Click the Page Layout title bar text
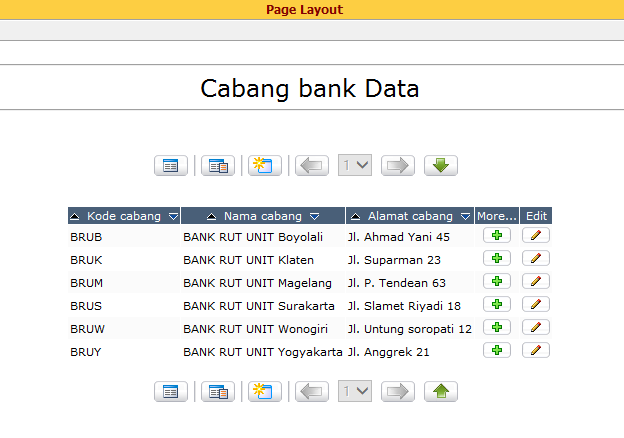This screenshot has width=624, height=438. click(x=304, y=10)
